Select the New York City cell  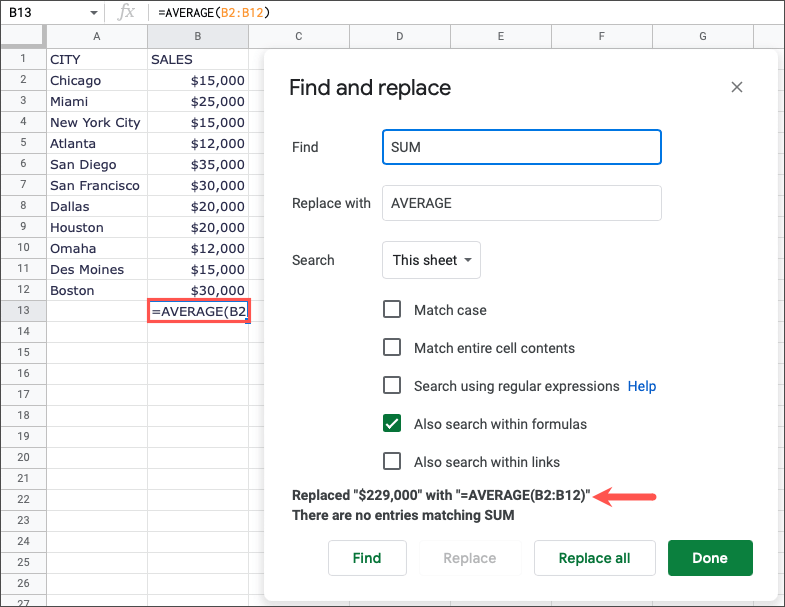click(x=97, y=122)
